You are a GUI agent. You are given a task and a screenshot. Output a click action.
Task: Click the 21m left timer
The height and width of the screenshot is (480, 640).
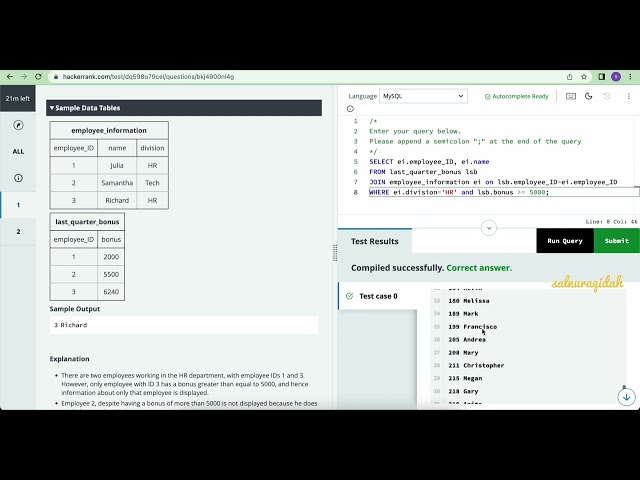point(18,98)
